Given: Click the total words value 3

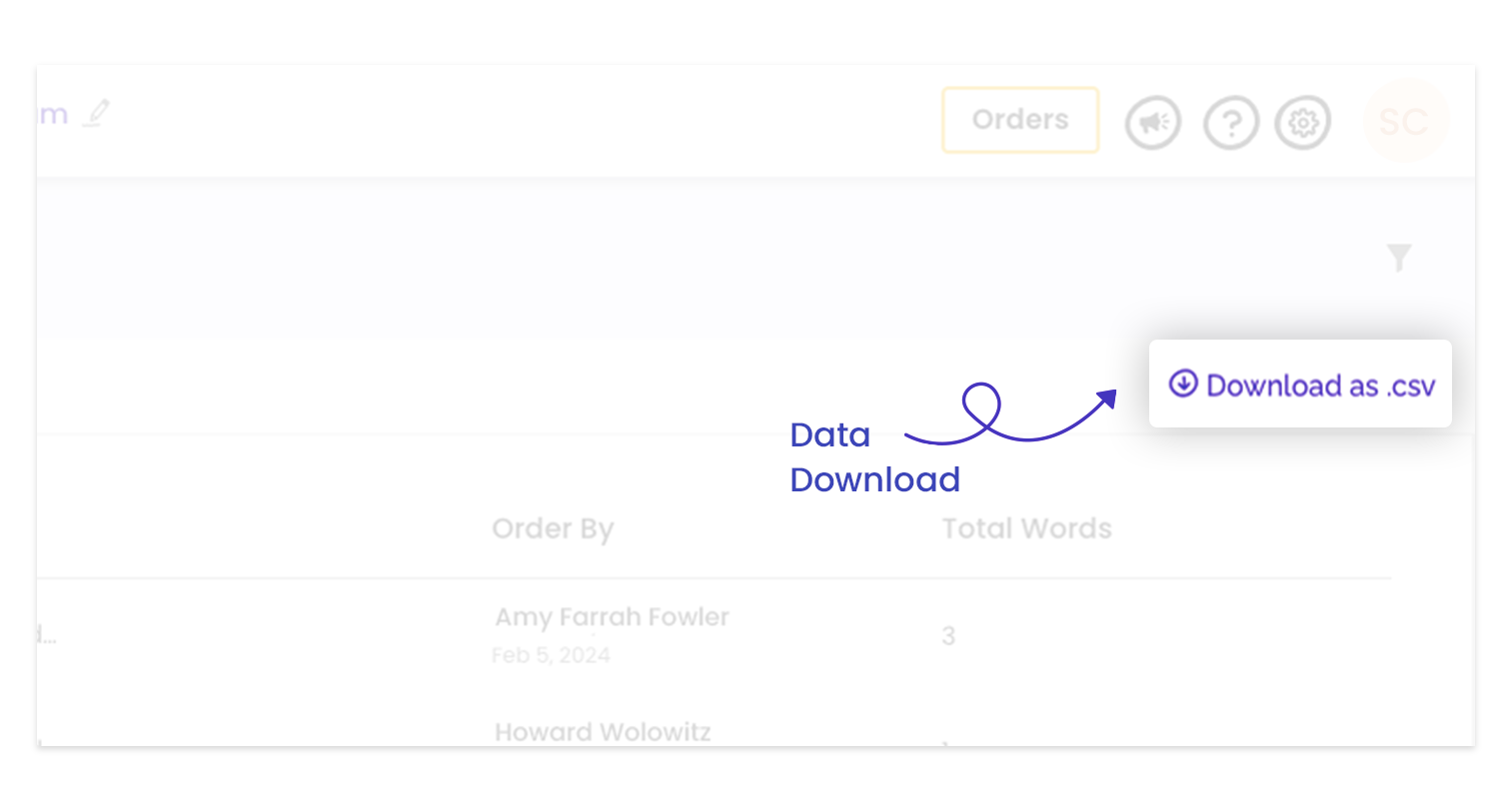Looking at the screenshot, I should point(948,636).
